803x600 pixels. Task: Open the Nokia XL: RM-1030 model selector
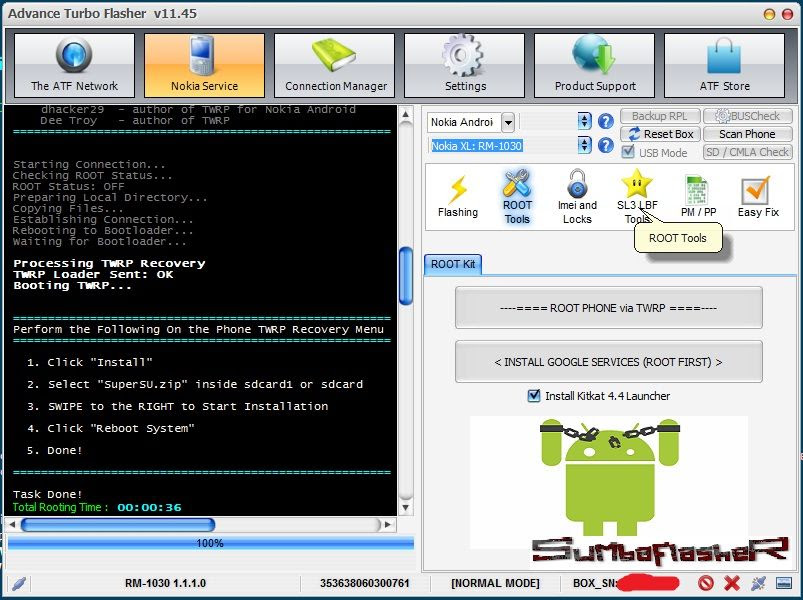click(x=584, y=145)
